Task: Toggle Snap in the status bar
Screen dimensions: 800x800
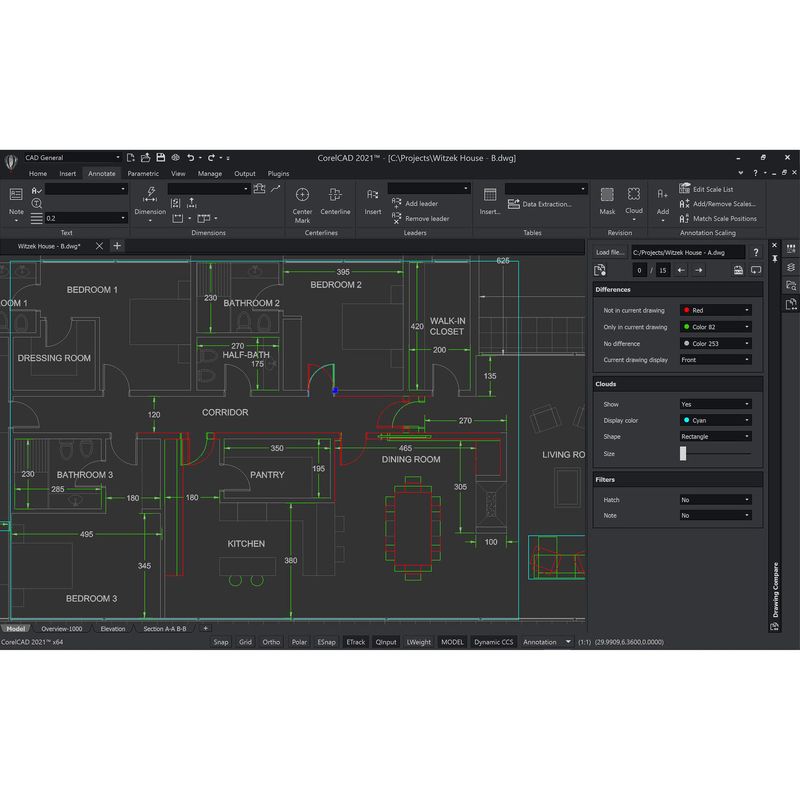Action: pyautogui.click(x=220, y=642)
